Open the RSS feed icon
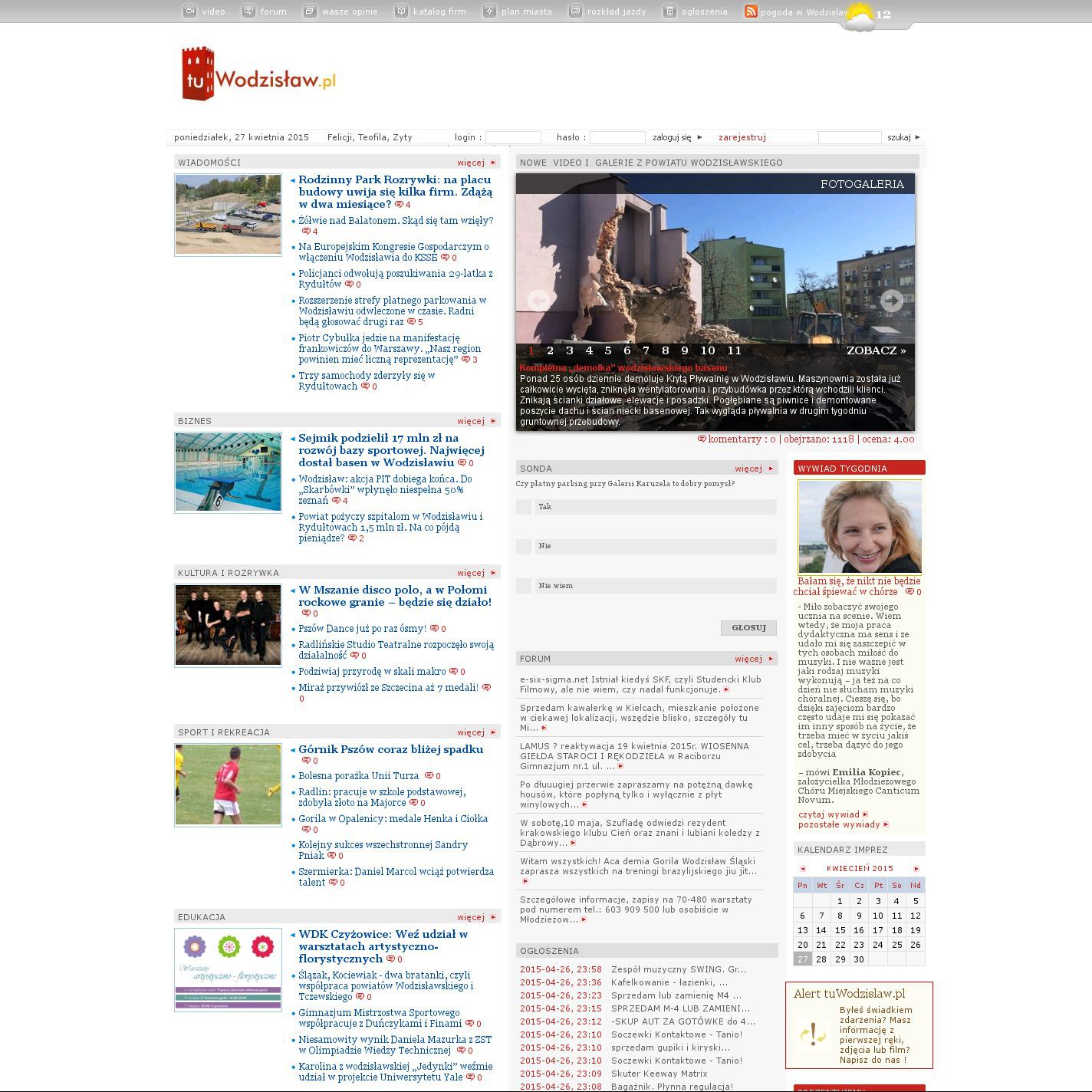 [x=751, y=11]
